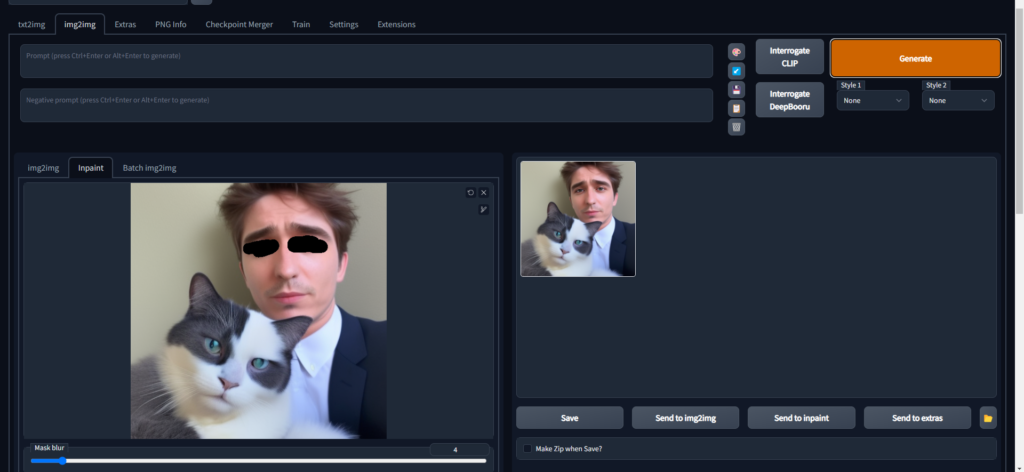Viewport: 1024px width, 472px height.
Task: Switch to the Batch img2img sub-tab
Action: point(150,168)
